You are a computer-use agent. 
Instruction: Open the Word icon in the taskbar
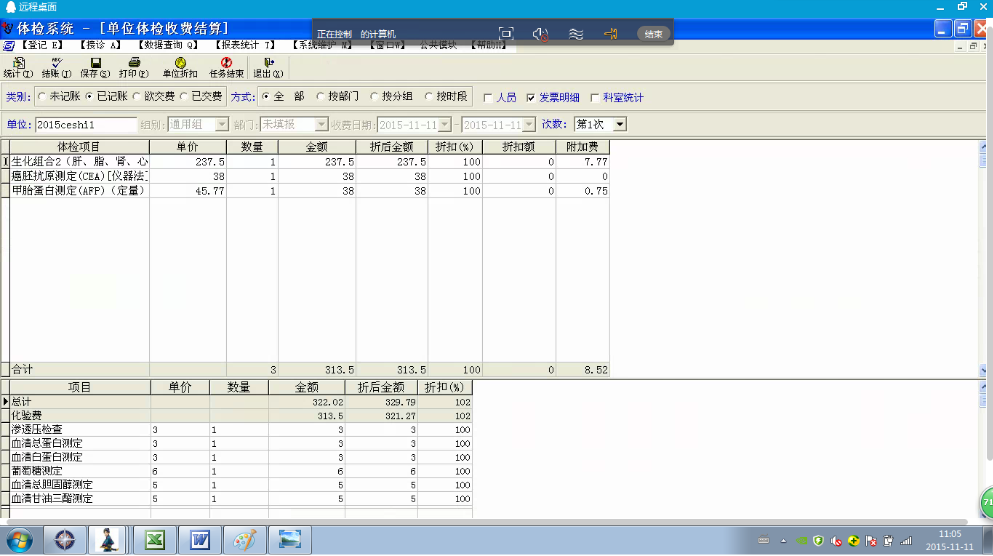click(x=199, y=540)
